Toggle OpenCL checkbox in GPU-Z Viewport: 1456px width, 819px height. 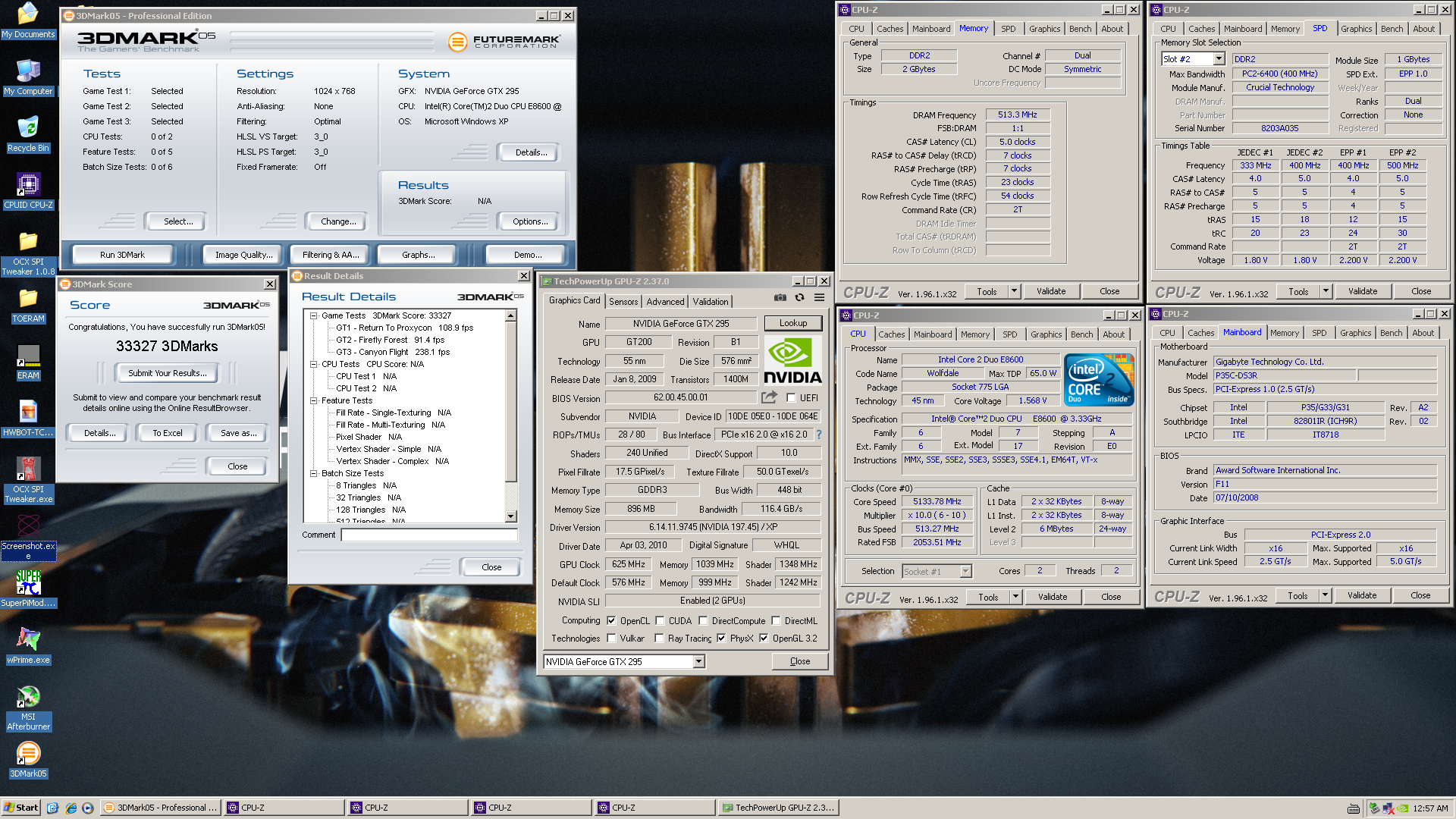pos(611,620)
